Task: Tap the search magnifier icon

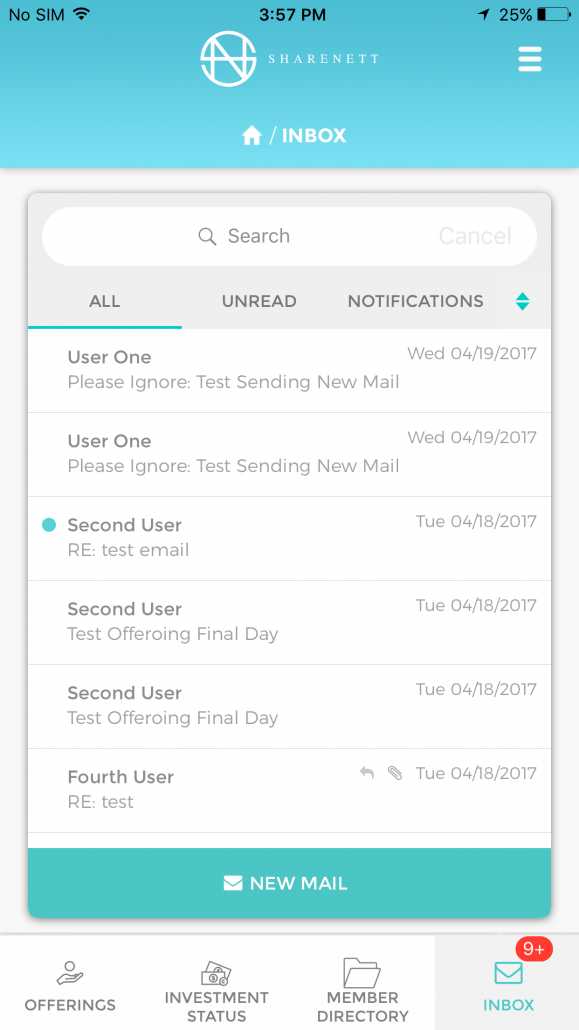Action: pos(207,236)
